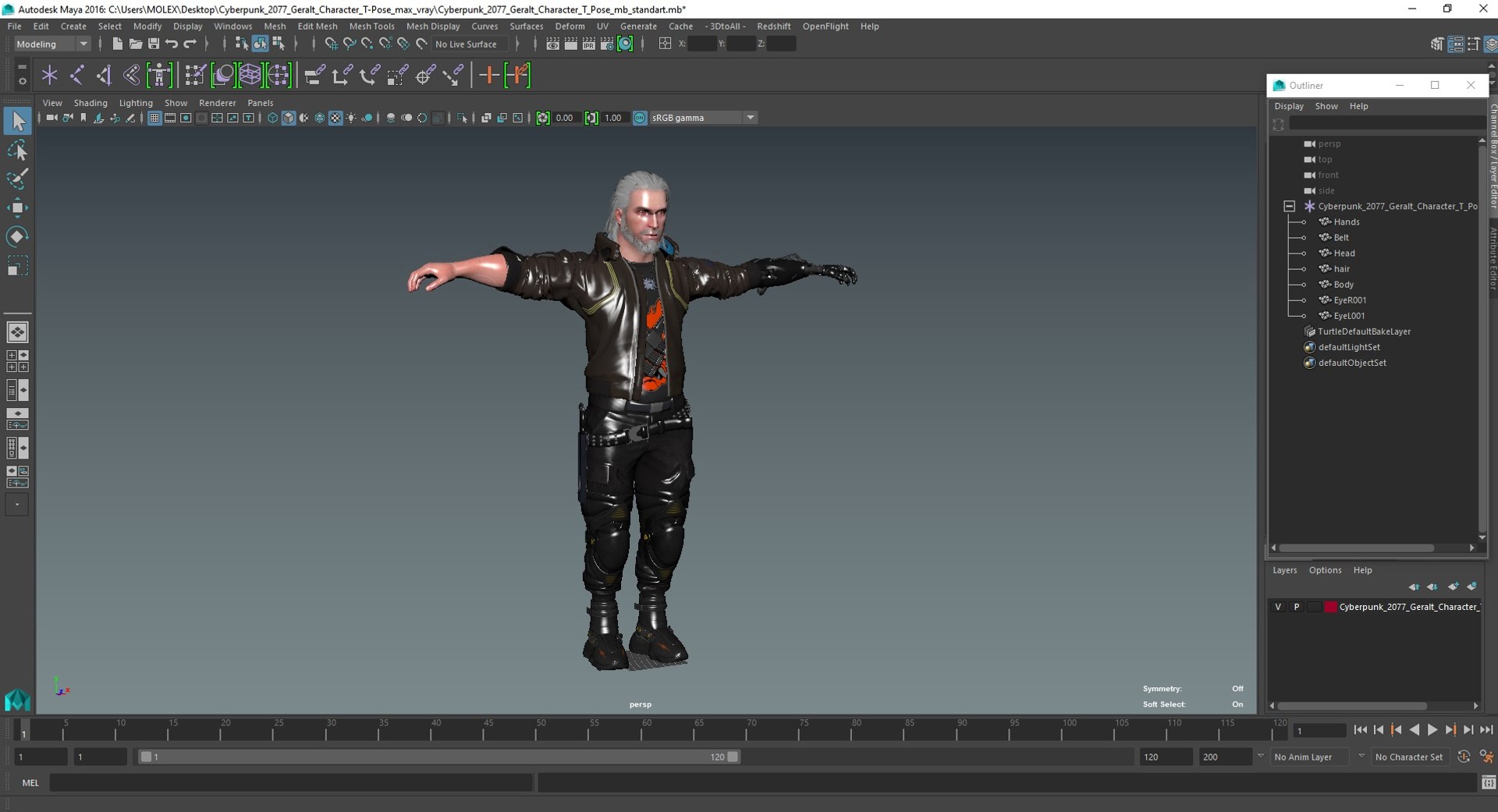Redo the action with the redo arrow
Viewport: 1498px width, 812px height.
click(x=190, y=44)
